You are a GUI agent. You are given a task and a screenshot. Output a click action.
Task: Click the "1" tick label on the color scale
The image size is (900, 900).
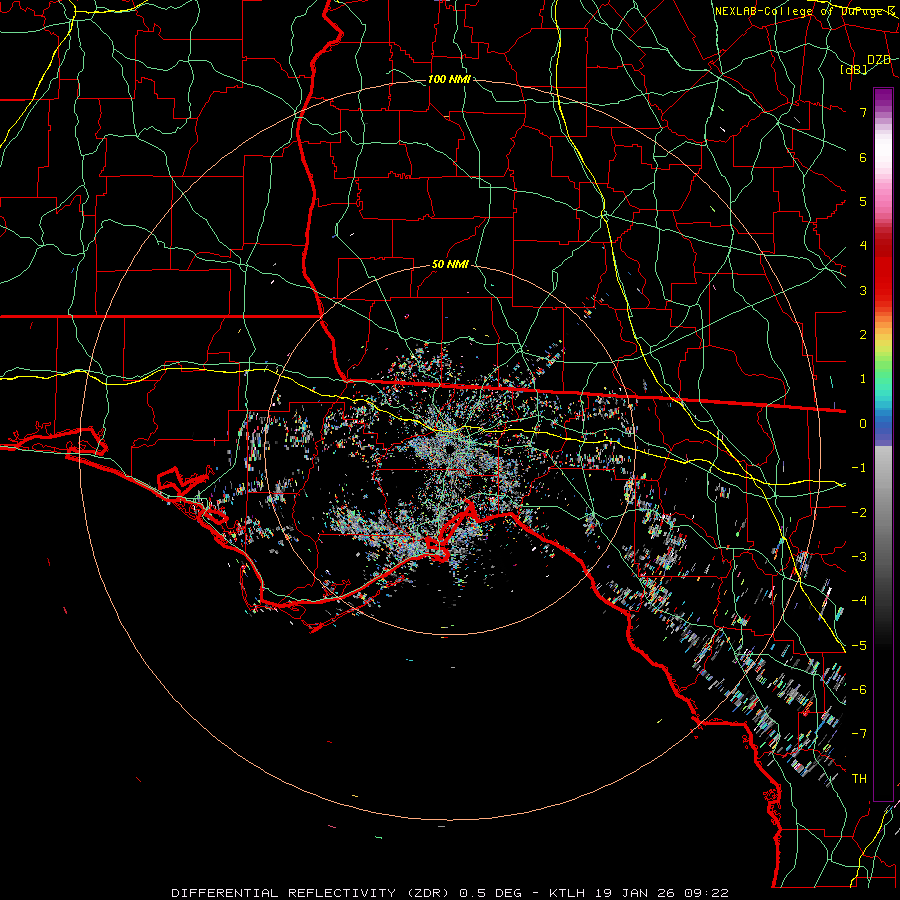click(863, 379)
